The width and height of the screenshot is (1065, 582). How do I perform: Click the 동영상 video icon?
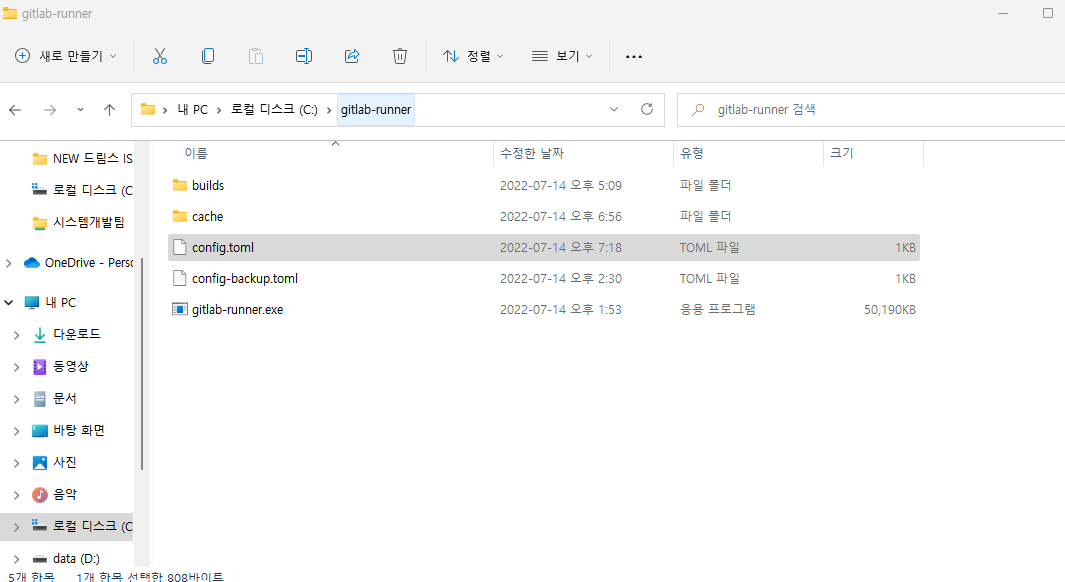[40, 367]
